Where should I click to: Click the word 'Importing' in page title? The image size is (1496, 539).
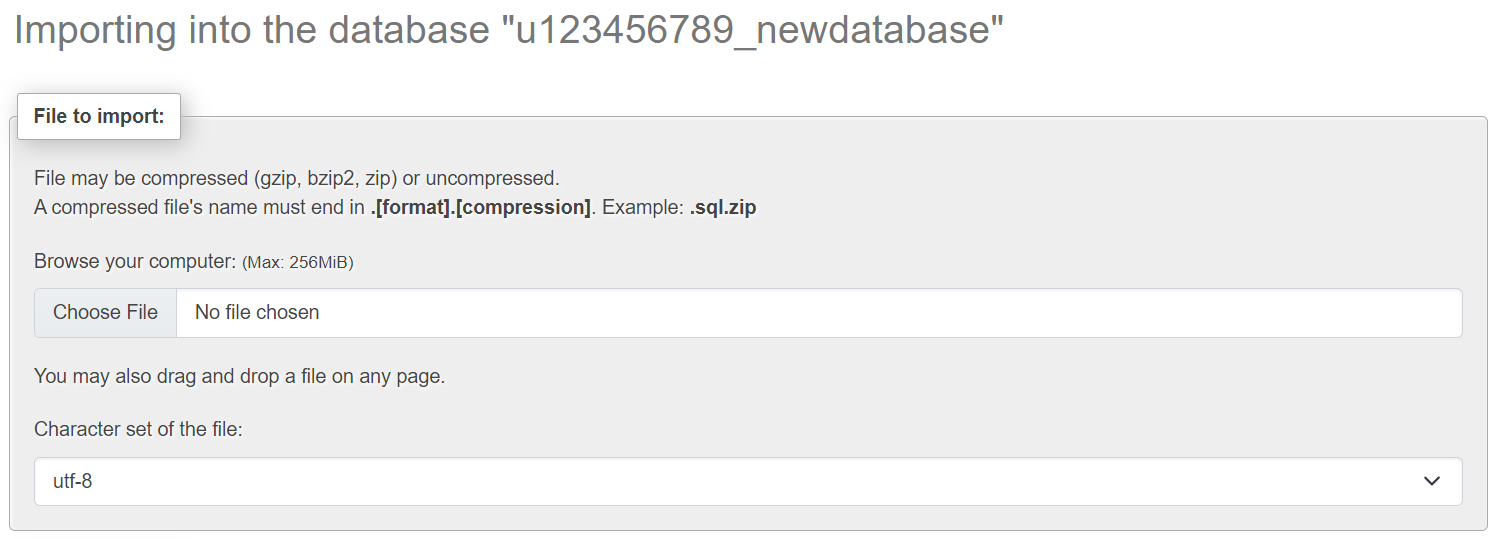(x=95, y=31)
